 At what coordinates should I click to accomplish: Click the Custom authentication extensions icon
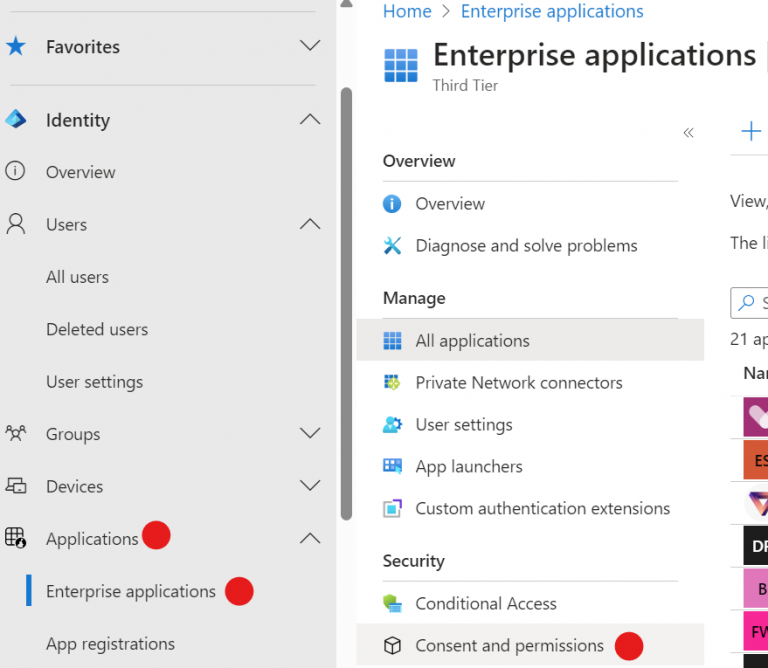pyautogui.click(x=393, y=509)
